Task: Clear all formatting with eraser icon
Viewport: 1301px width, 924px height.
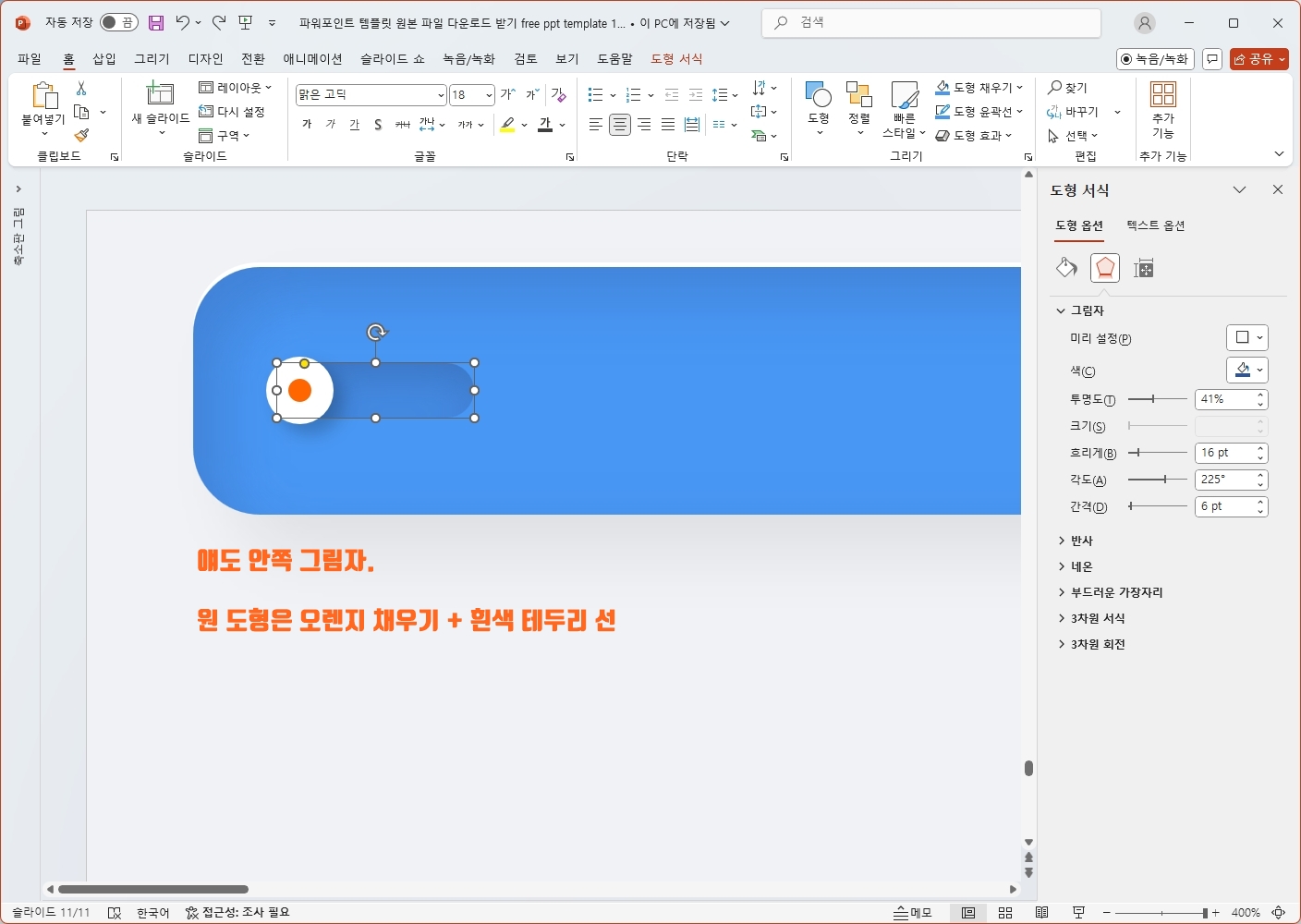Action: coord(559,94)
